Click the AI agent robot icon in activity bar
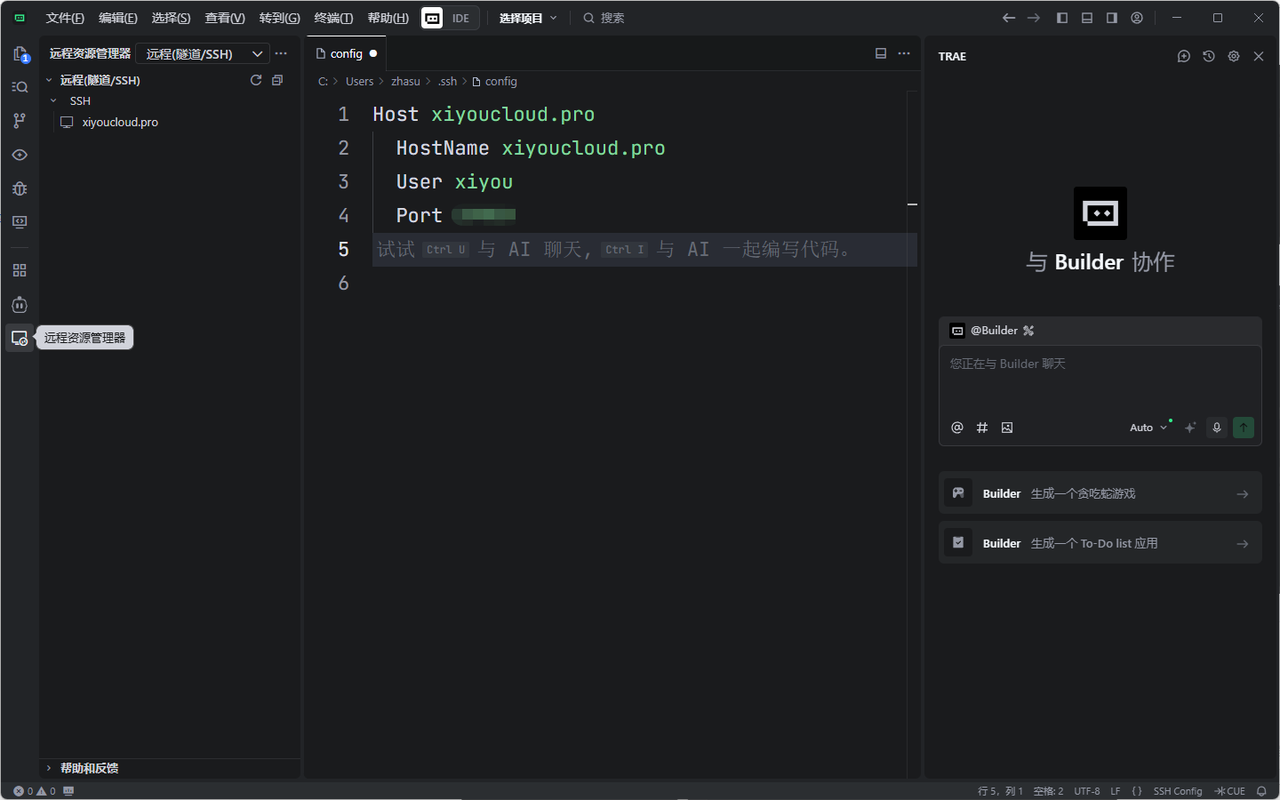The image size is (1280, 800). coord(19,304)
